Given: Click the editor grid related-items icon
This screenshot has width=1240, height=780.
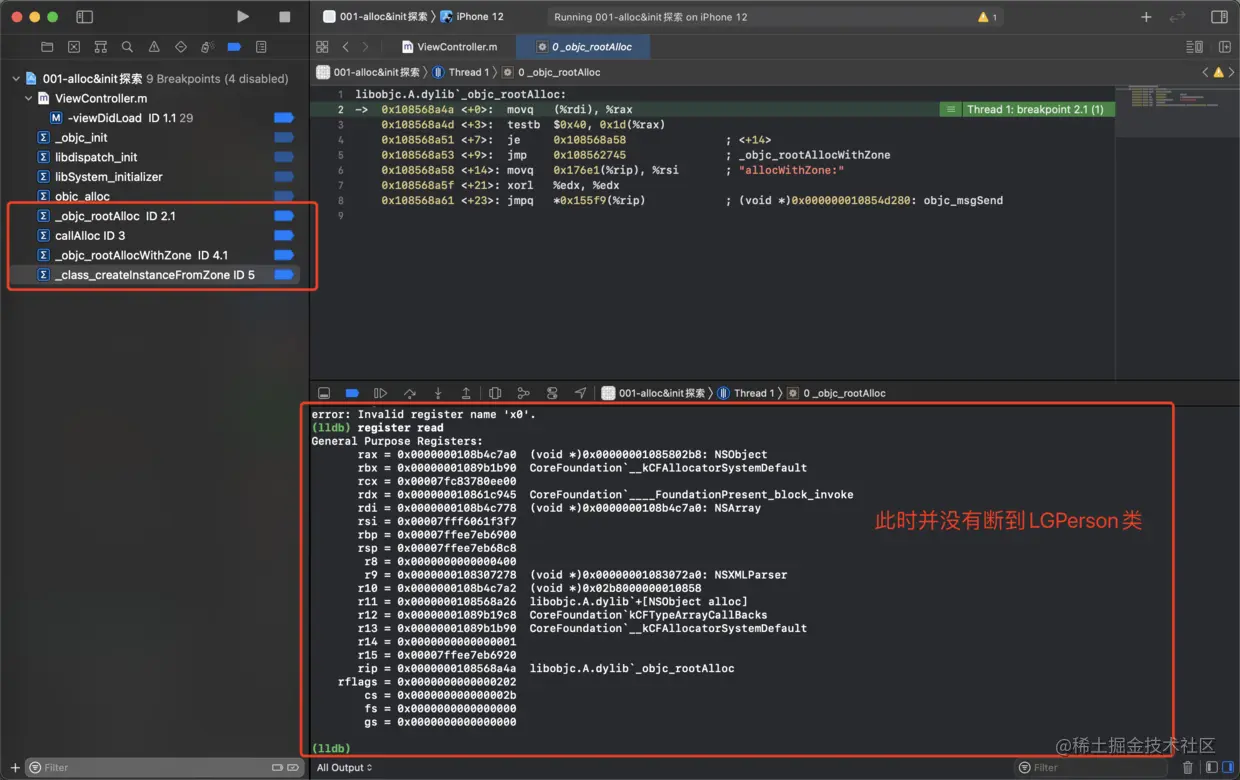Looking at the screenshot, I should point(322,47).
